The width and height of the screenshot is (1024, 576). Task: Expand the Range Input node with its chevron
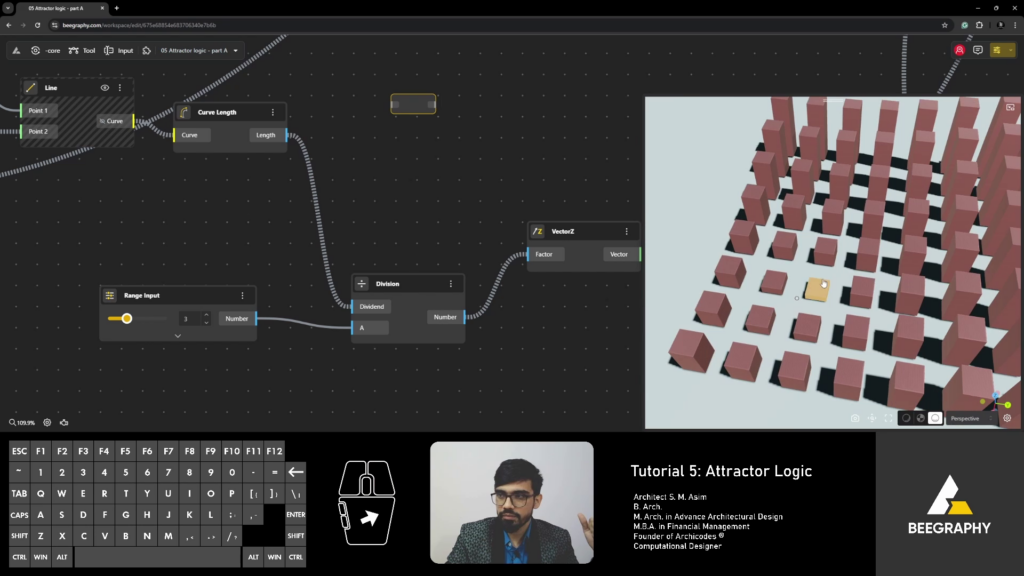tap(177, 336)
